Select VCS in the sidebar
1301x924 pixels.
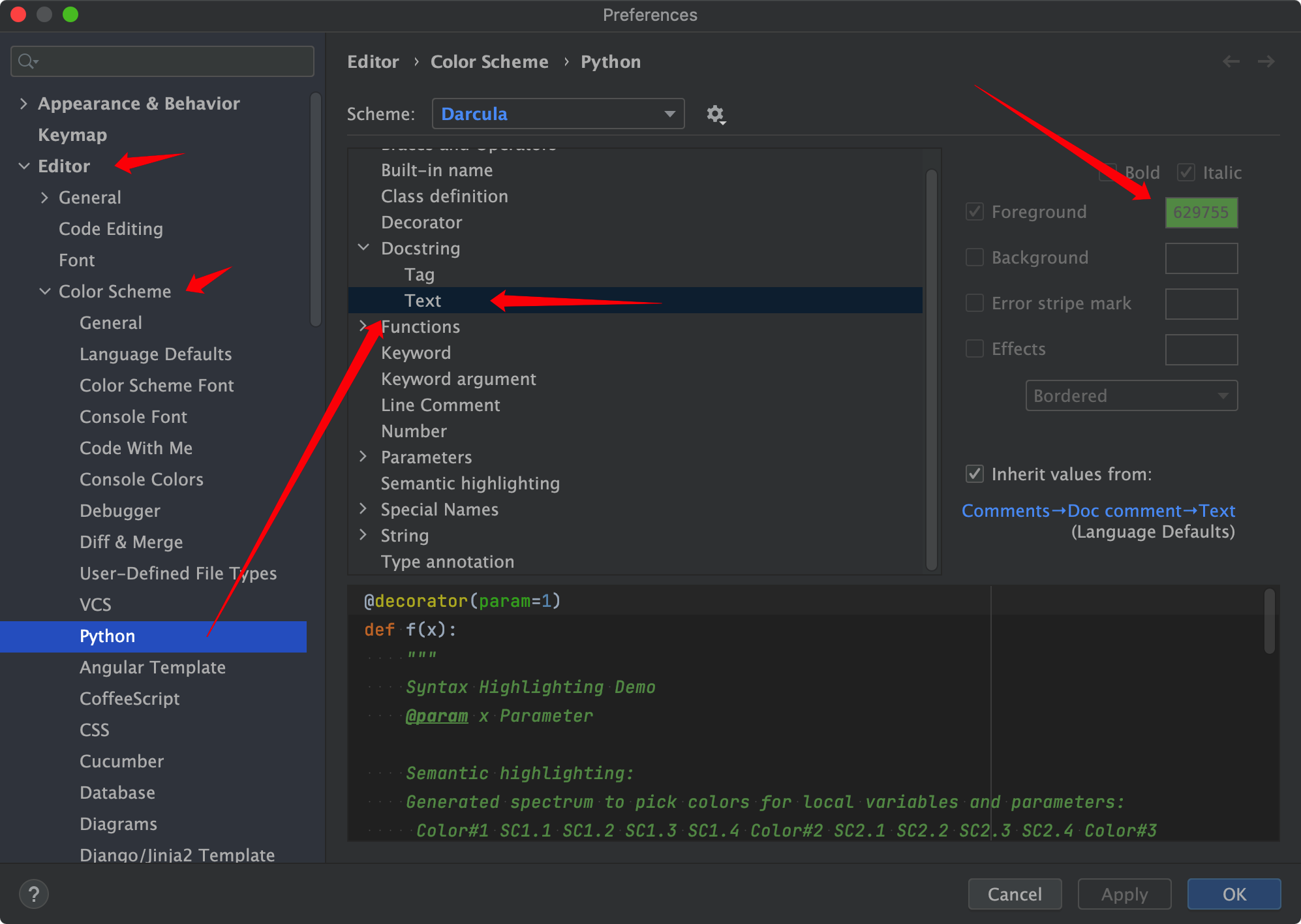[95, 605]
